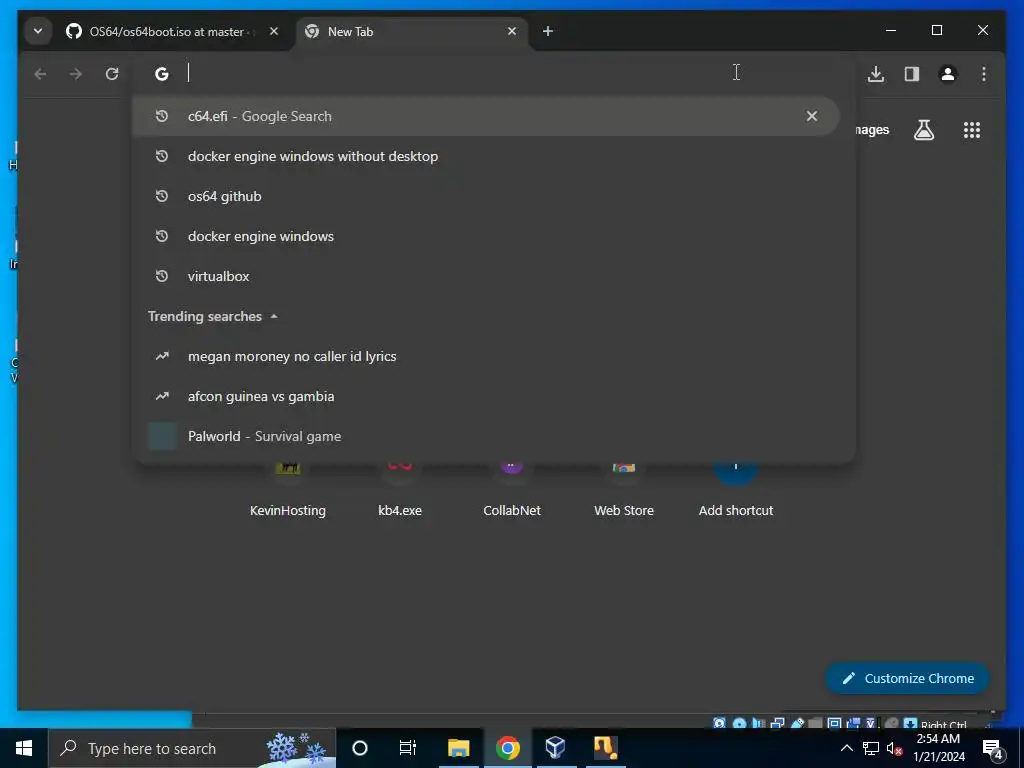1024x768 pixels.
Task: Select 'docker engine windows without desktop' suggestion
Action: (486, 156)
